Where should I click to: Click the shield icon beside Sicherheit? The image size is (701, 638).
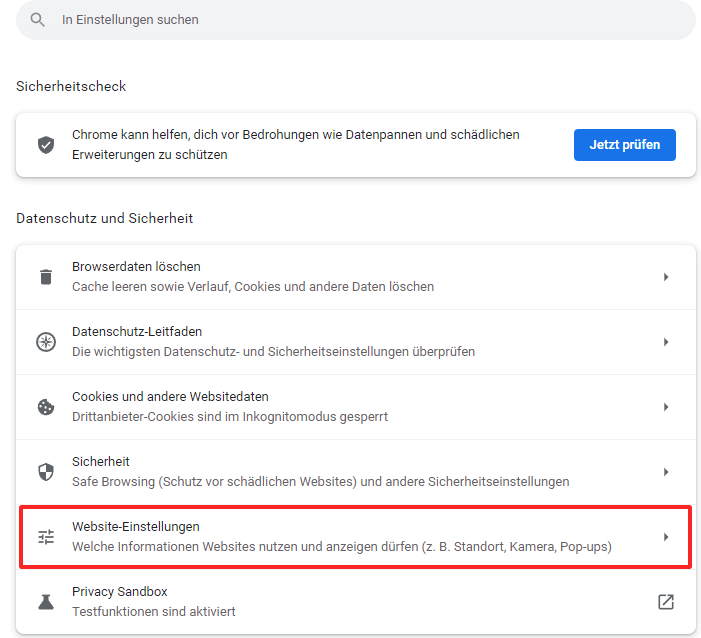coord(46,472)
